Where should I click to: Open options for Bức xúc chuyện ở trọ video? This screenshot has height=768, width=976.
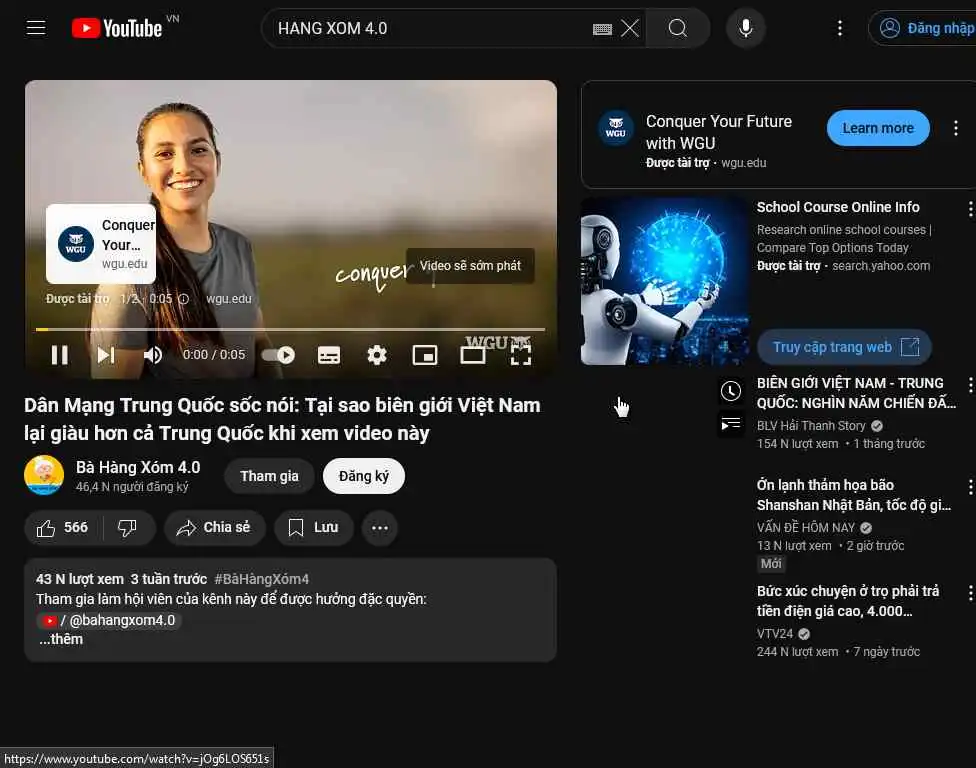(x=970, y=592)
